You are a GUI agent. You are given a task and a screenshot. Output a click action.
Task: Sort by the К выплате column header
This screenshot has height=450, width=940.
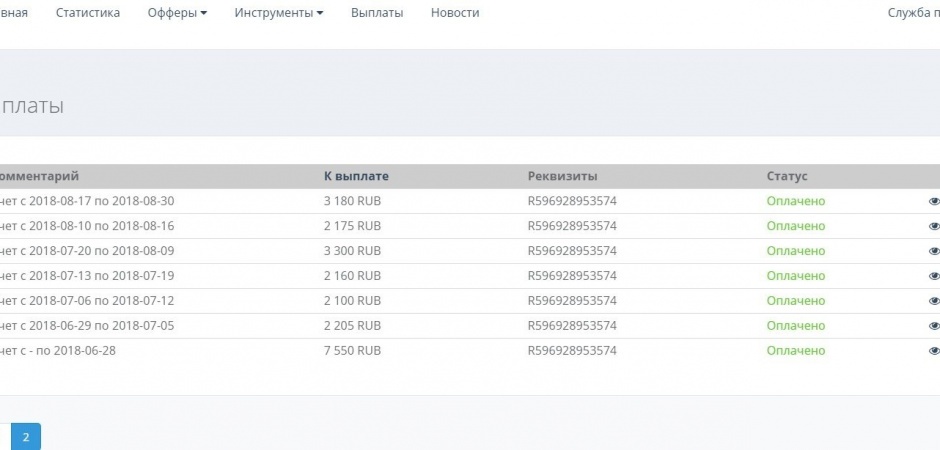pos(356,176)
